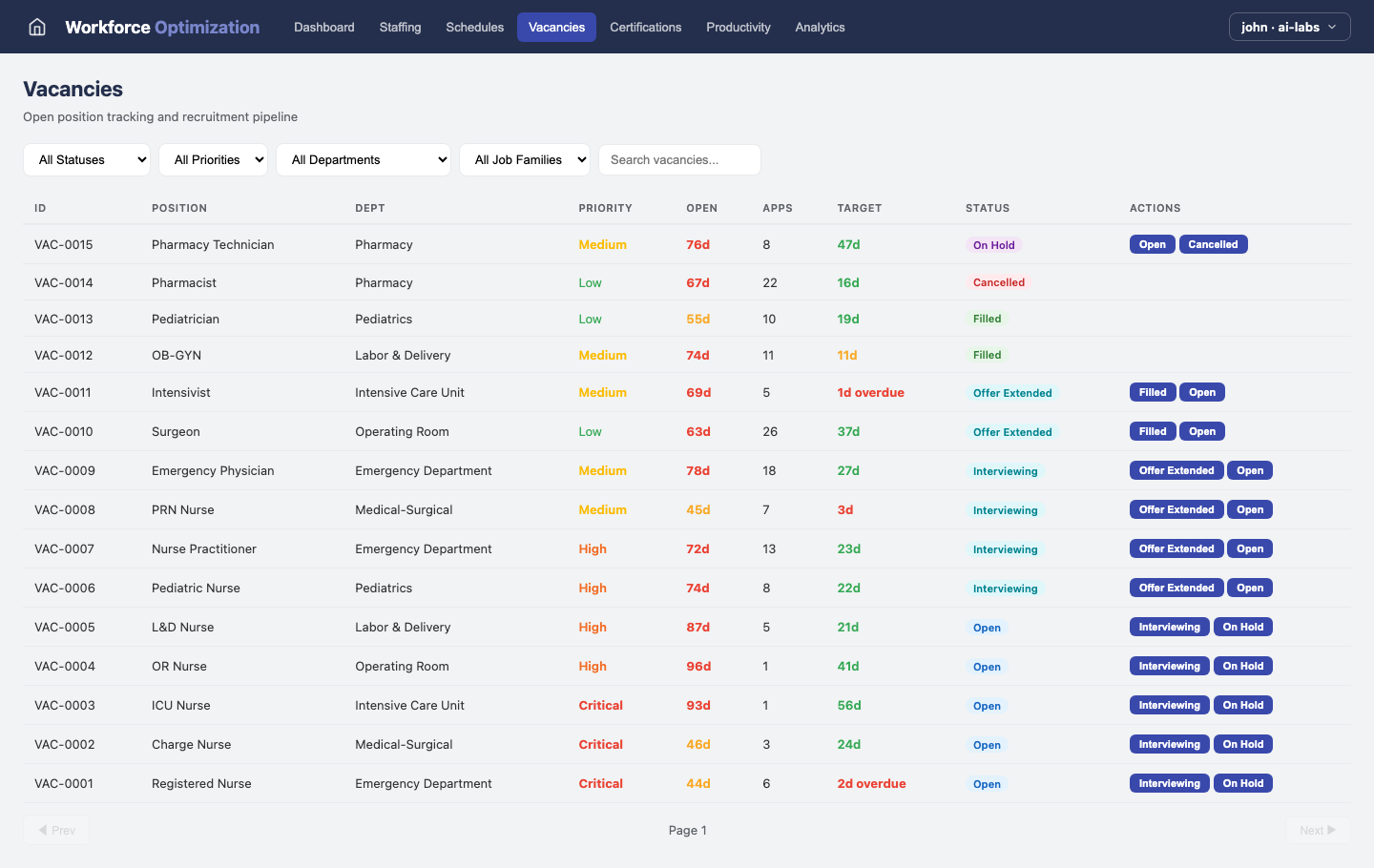
Task: Go to the Certifications tab
Action: [645, 27]
